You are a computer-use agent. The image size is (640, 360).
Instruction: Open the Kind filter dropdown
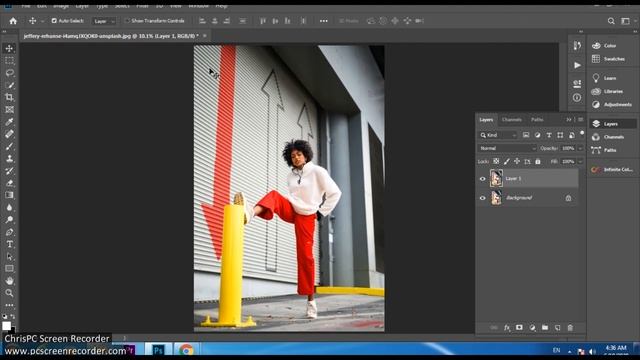[498, 135]
